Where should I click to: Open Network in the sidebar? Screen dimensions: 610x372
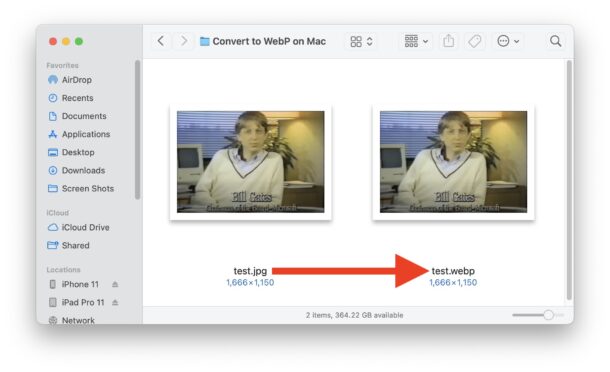(78, 320)
